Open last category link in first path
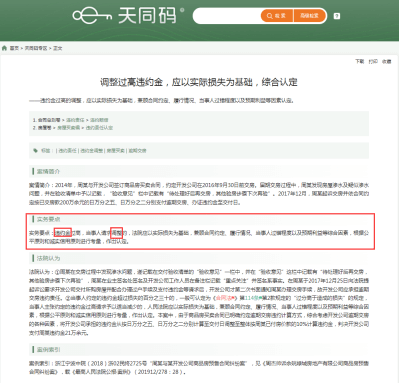 99,120
